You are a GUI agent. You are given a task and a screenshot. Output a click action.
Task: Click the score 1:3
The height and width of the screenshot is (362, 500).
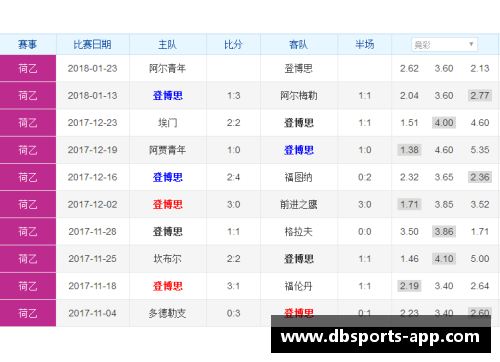[x=233, y=96]
